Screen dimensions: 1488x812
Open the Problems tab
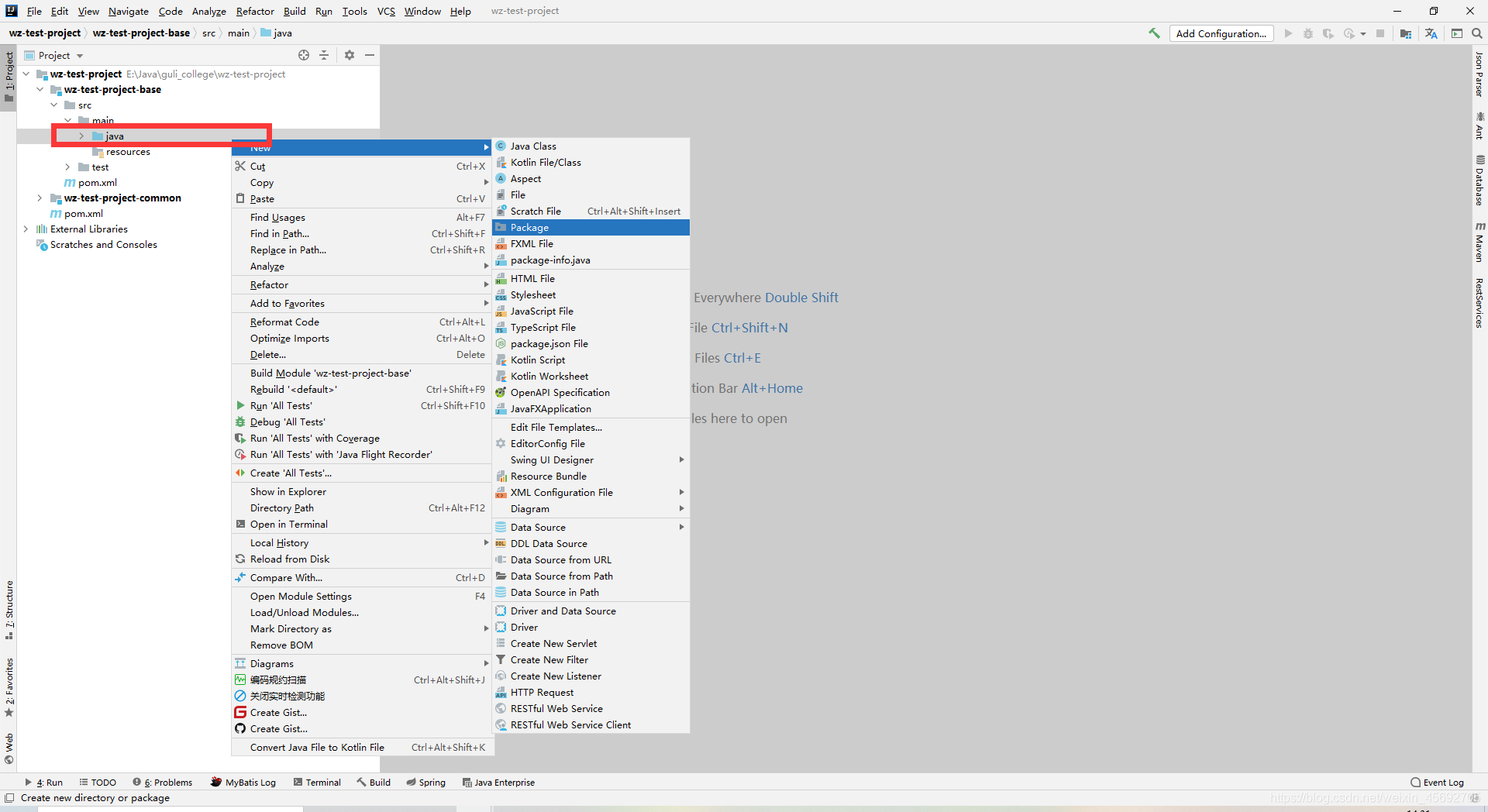(x=162, y=783)
